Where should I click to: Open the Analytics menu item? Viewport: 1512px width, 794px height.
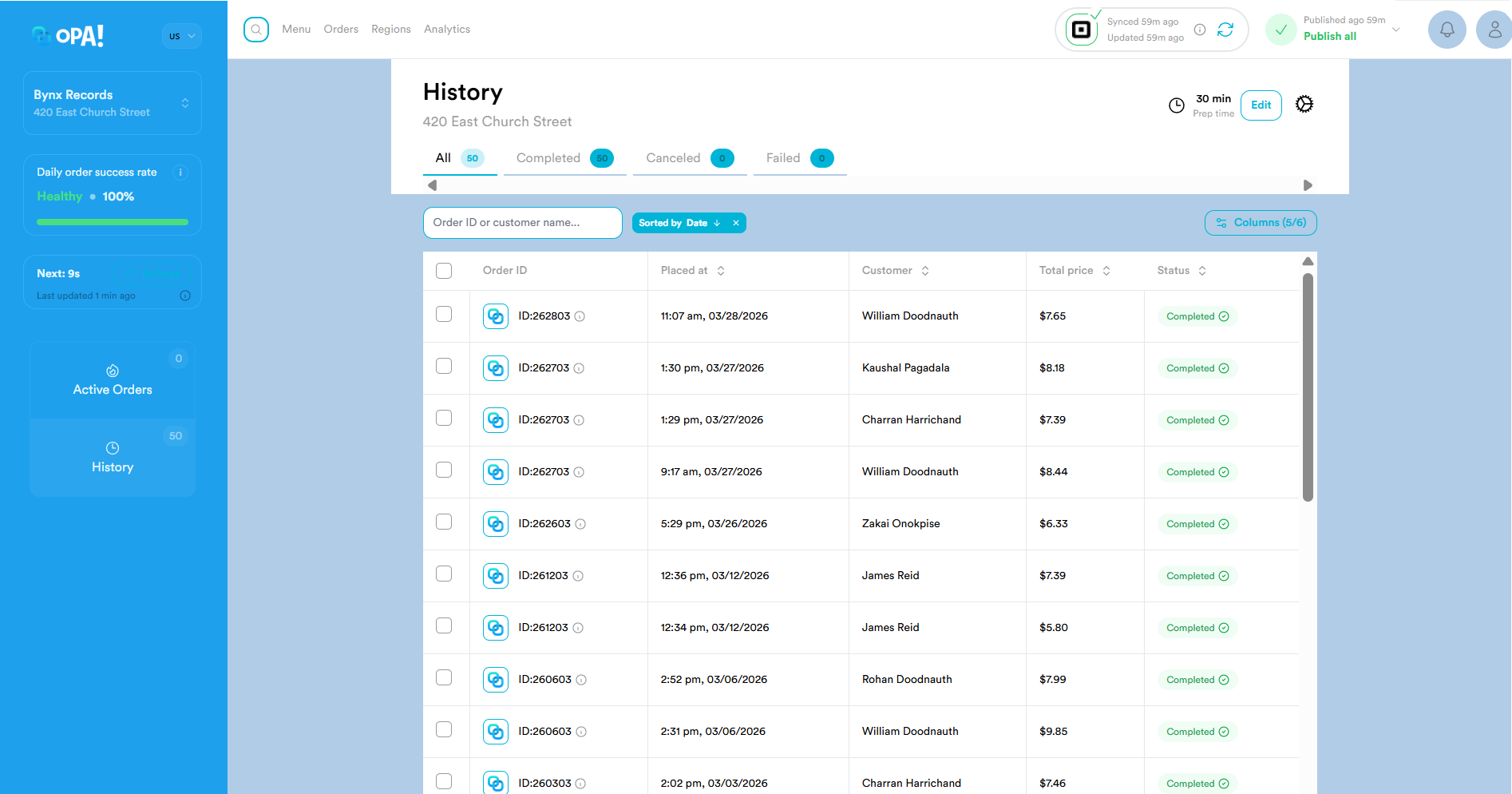[446, 29]
